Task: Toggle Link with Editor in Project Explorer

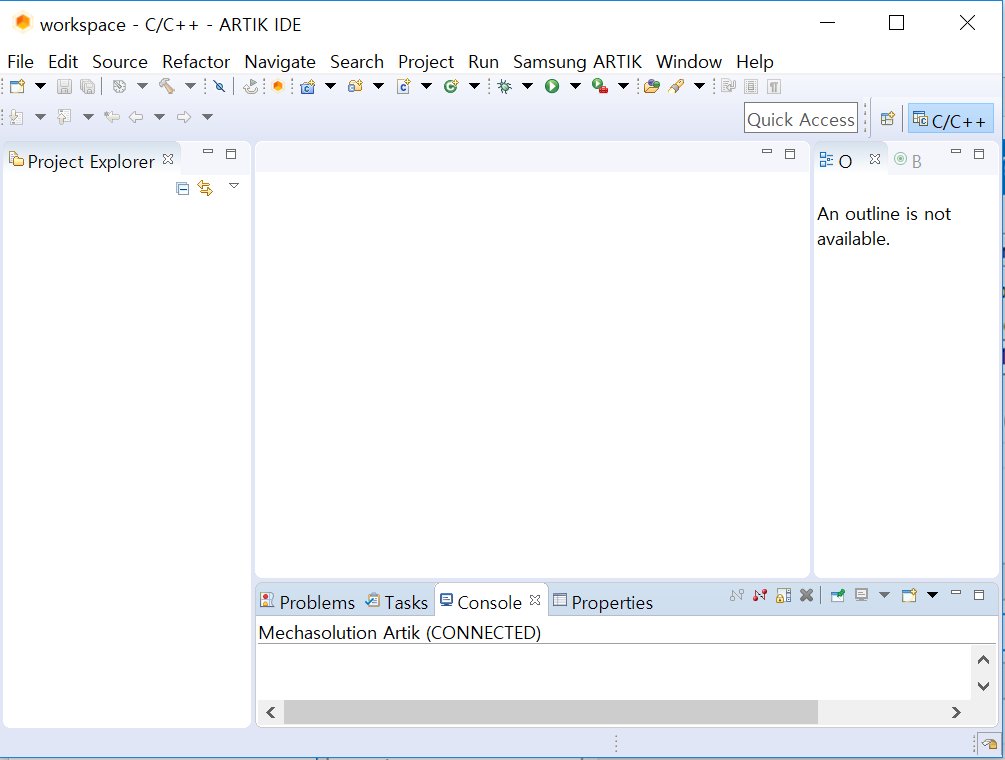Action: click(x=205, y=188)
